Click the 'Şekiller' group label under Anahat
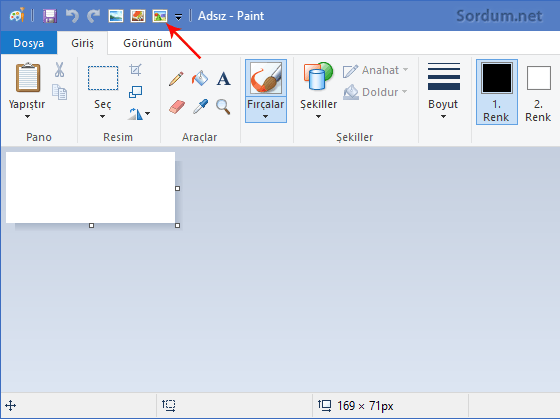Screen dimensions: 560x419 [355, 137]
